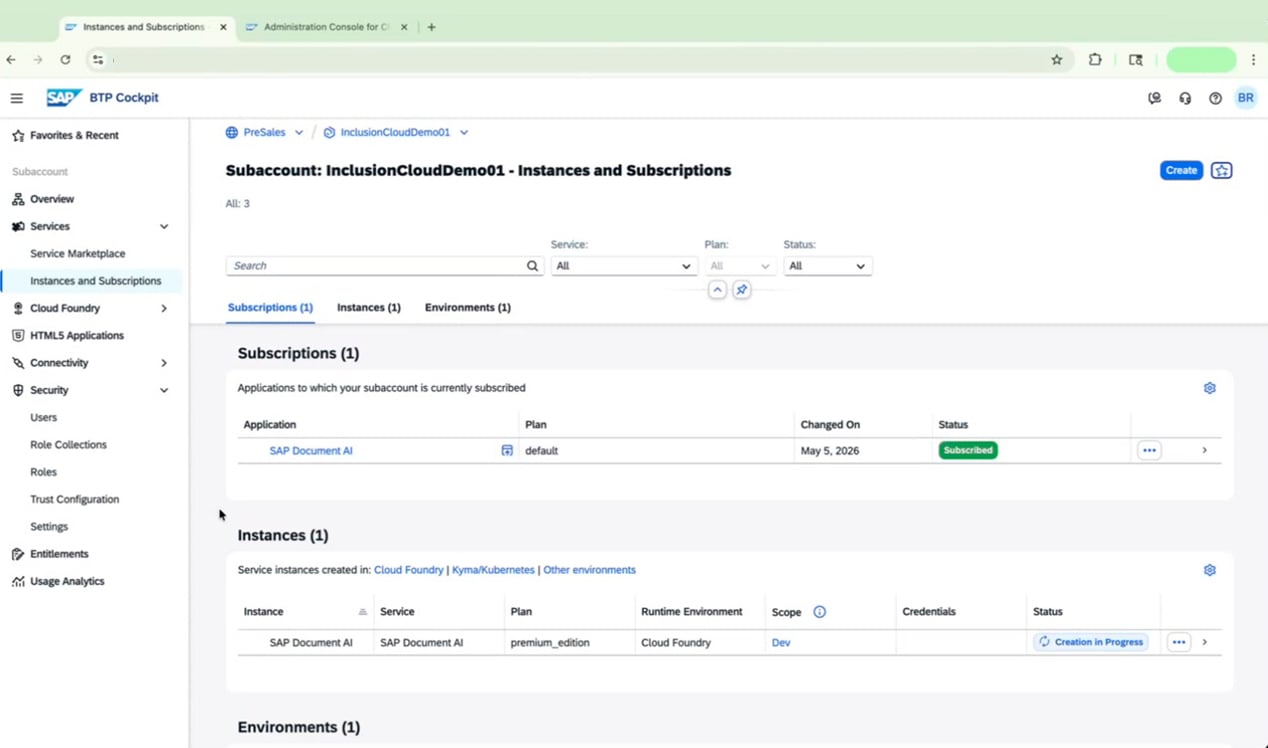
Task: Open Overview in sidebar
Action: pos(52,199)
